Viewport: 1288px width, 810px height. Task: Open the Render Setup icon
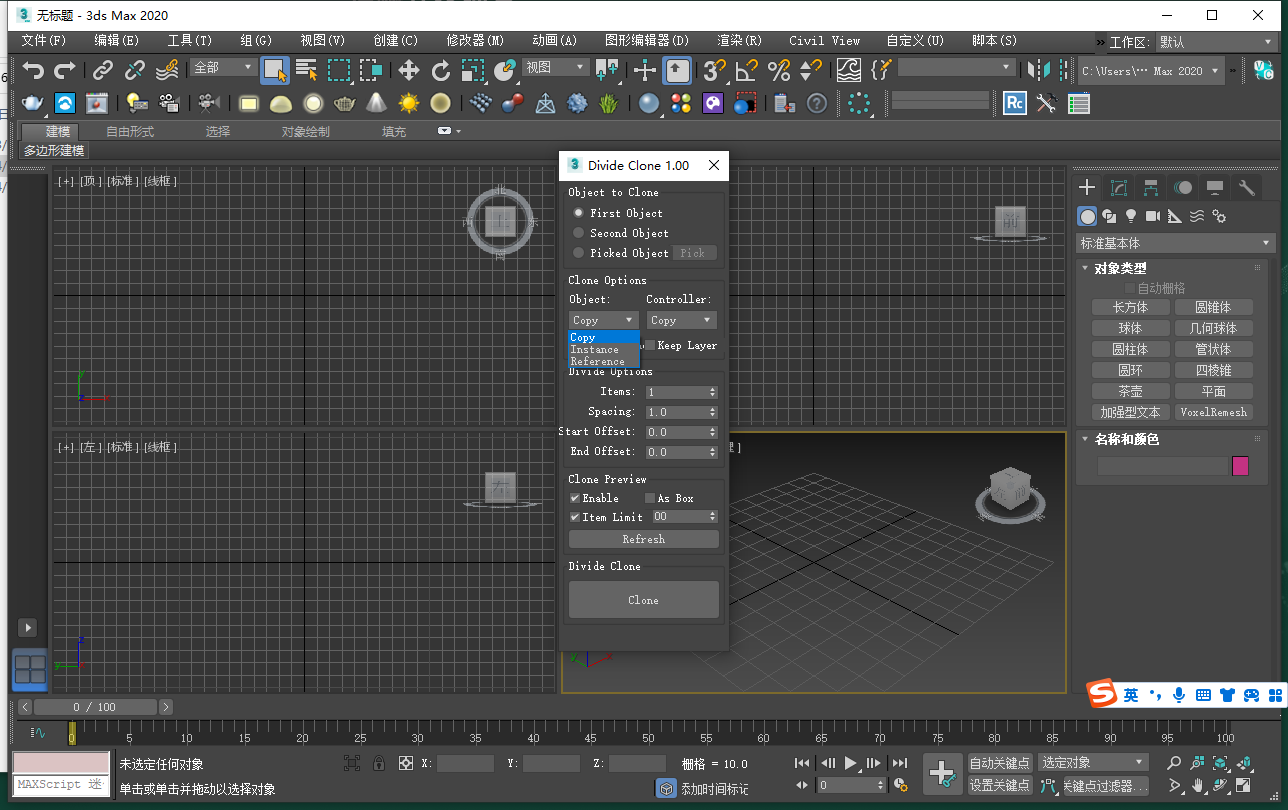[x=30, y=103]
